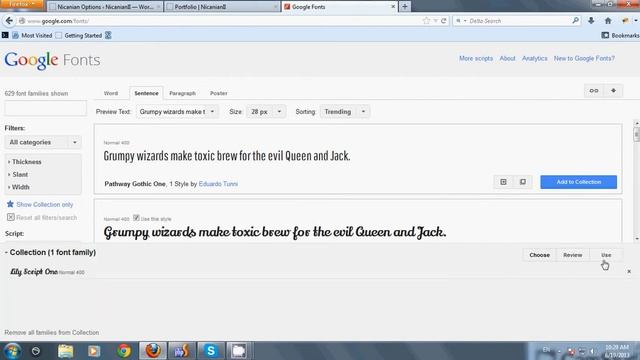Open the Sorting Trending dropdown
This screenshot has width=640, height=360.
(345, 111)
